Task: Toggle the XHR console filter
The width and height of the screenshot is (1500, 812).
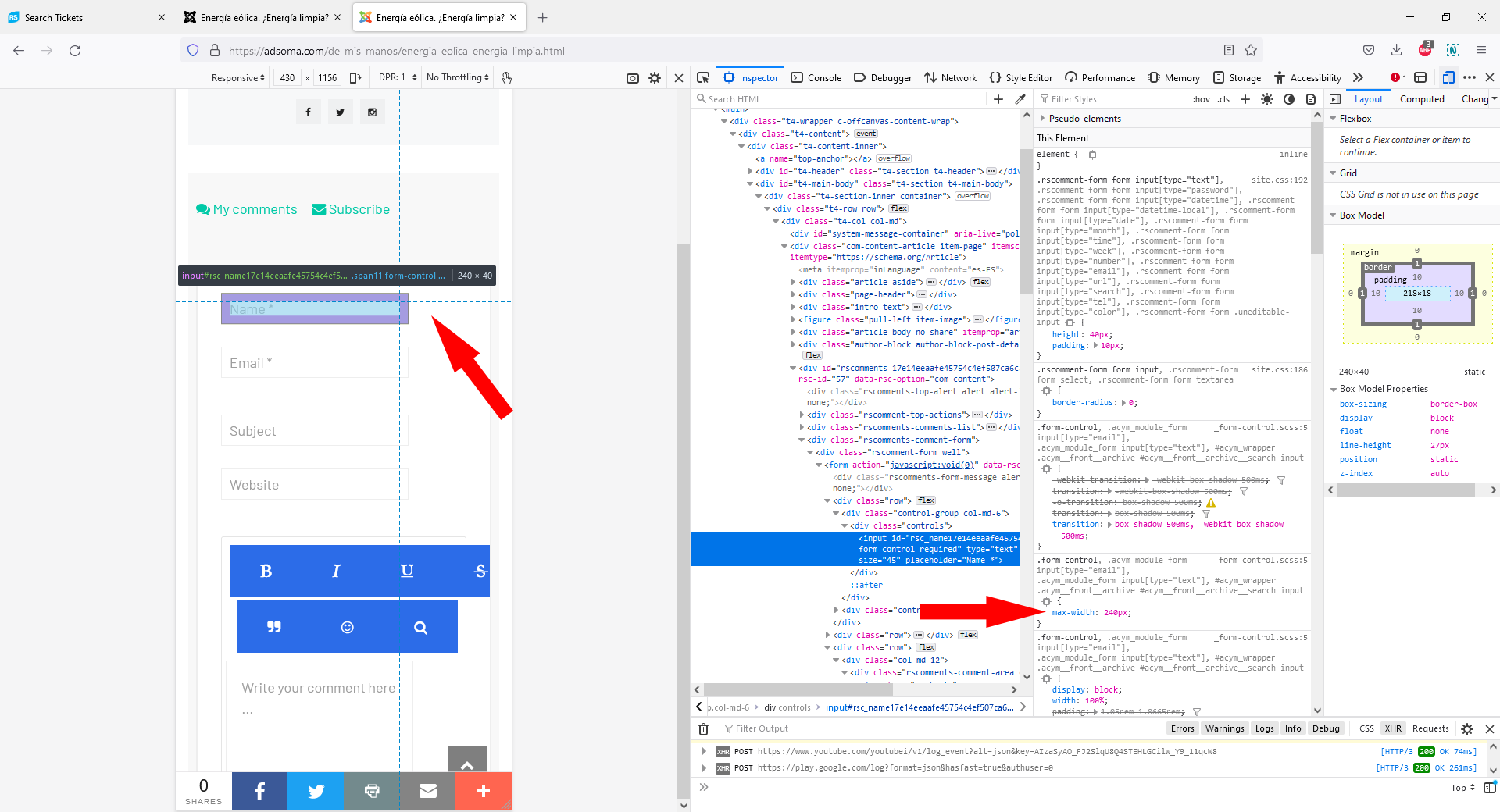Action: point(1393,728)
